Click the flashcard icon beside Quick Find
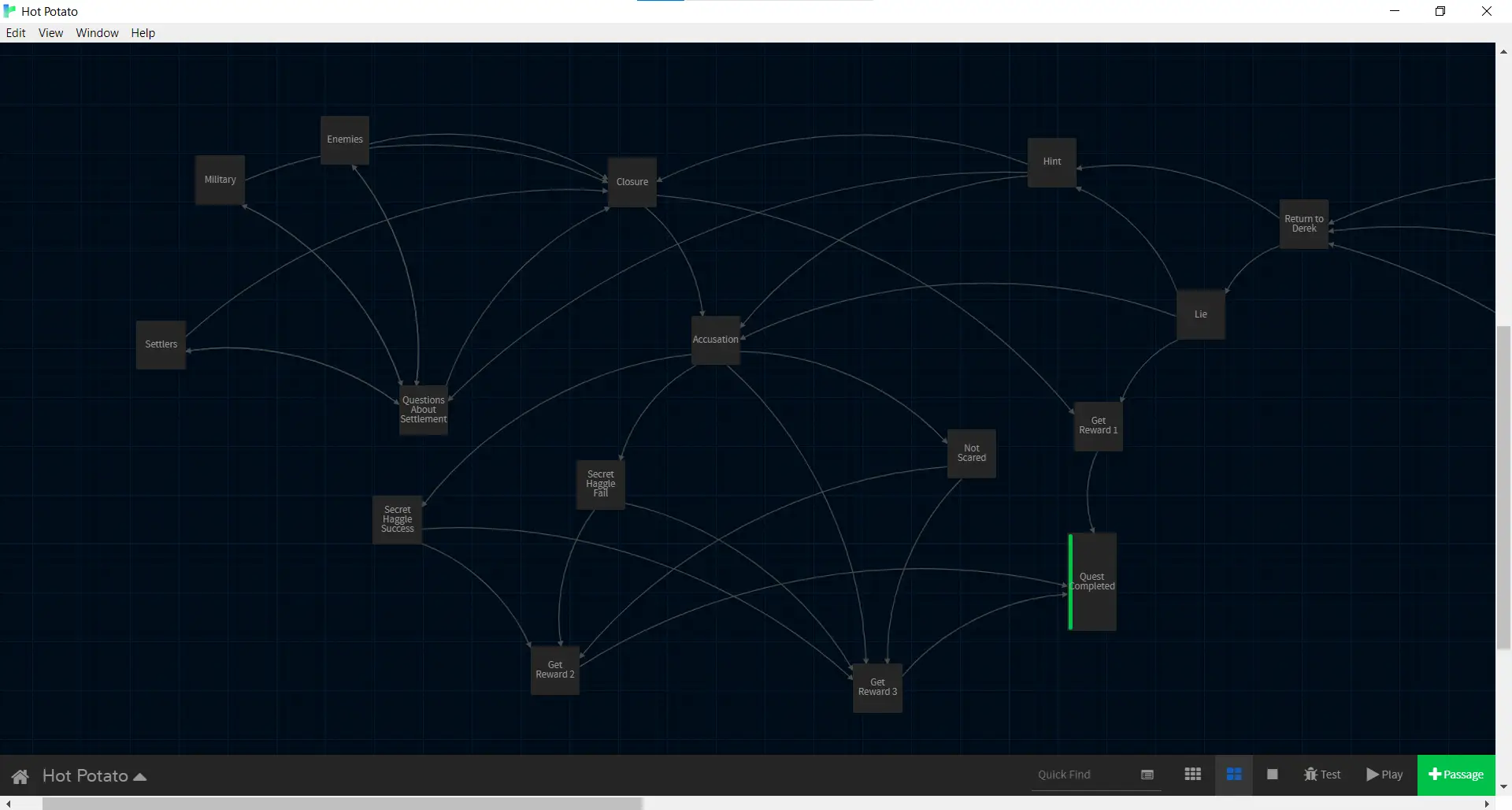The image size is (1512, 810). coord(1147,775)
